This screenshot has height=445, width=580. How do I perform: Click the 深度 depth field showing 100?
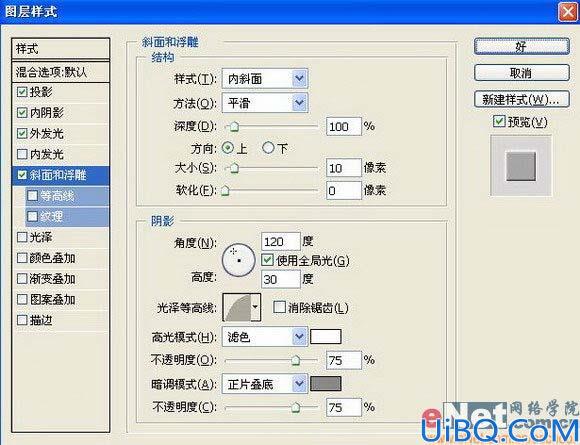pos(344,127)
